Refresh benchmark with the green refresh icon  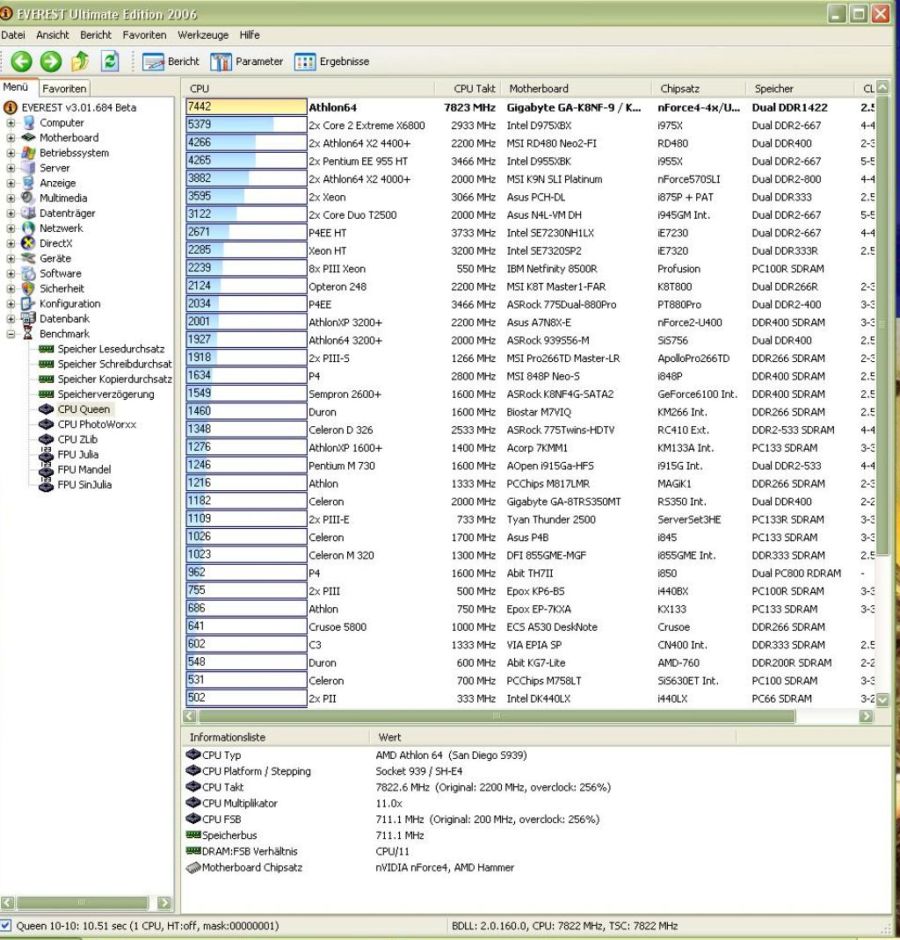[x=110, y=61]
